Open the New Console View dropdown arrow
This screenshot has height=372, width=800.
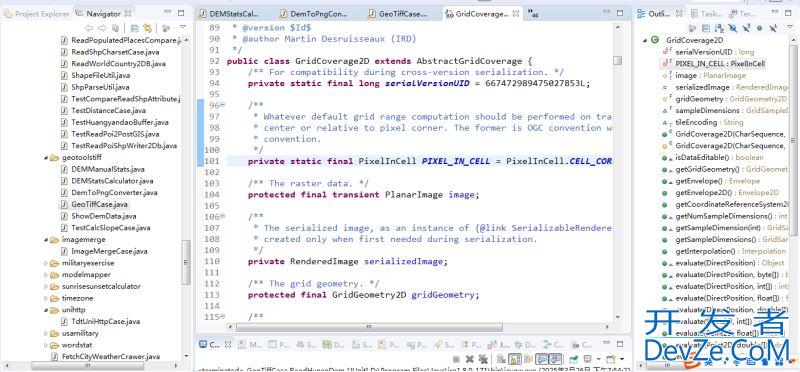[x=621, y=359]
